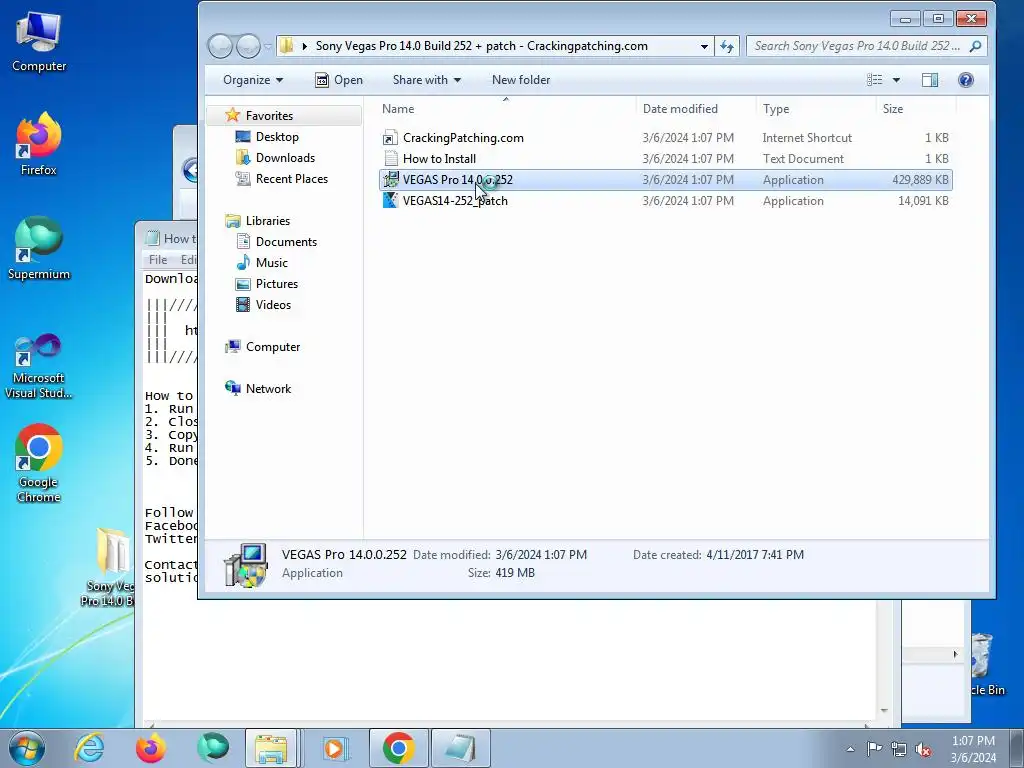1024x768 pixels.
Task: Click the Microsoft Visual Studio desktop shortcut
Action: click(39, 366)
